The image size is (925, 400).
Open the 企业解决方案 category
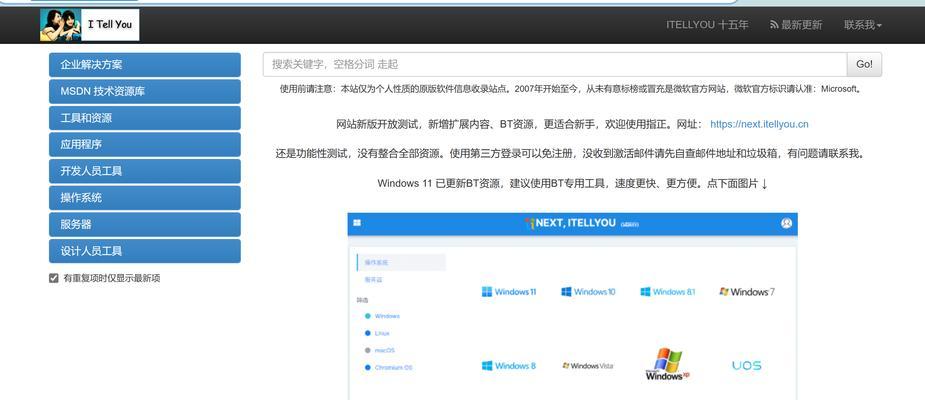point(145,65)
